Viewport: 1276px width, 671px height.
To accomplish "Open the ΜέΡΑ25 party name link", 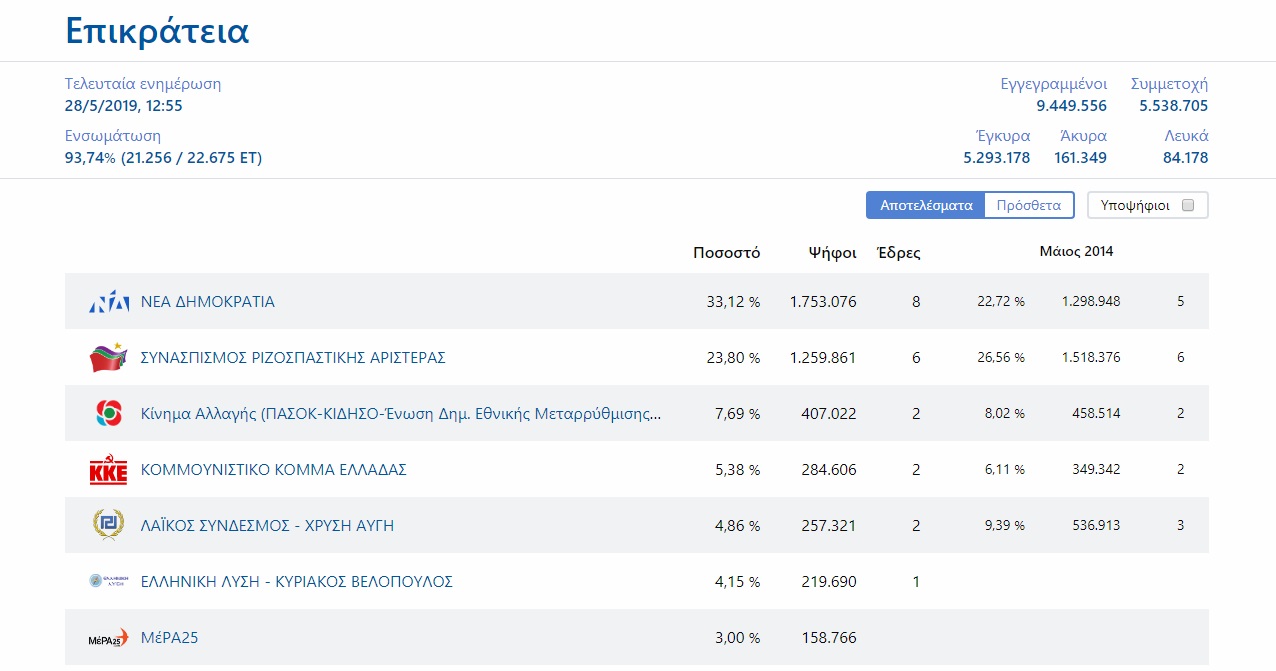I will (170, 638).
